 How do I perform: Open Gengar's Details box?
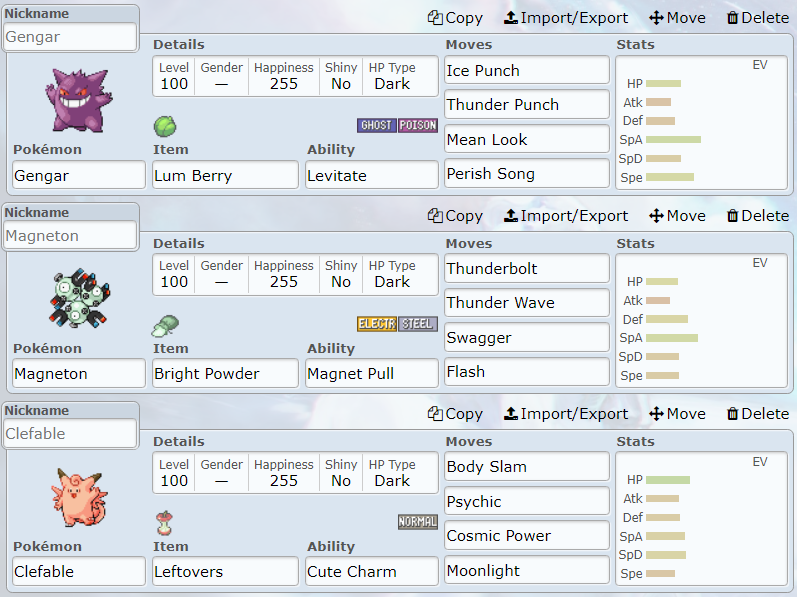pos(295,76)
